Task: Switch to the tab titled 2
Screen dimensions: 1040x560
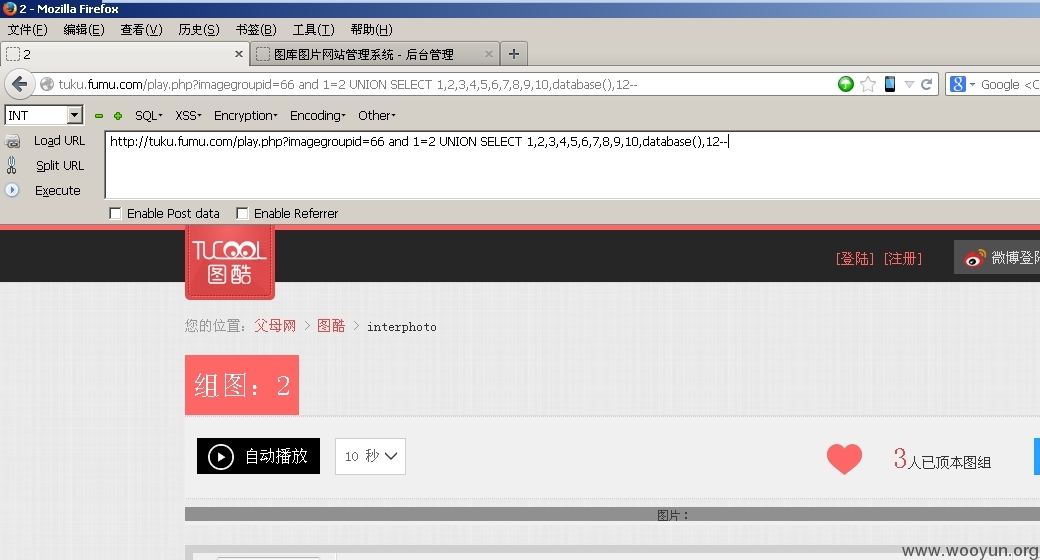Action: 125,54
